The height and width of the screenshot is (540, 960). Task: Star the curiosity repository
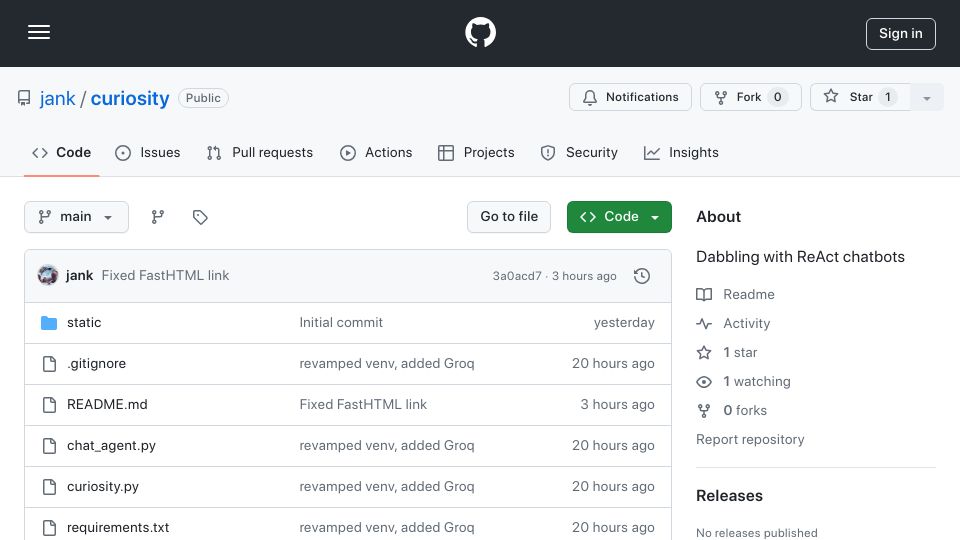click(x=860, y=97)
